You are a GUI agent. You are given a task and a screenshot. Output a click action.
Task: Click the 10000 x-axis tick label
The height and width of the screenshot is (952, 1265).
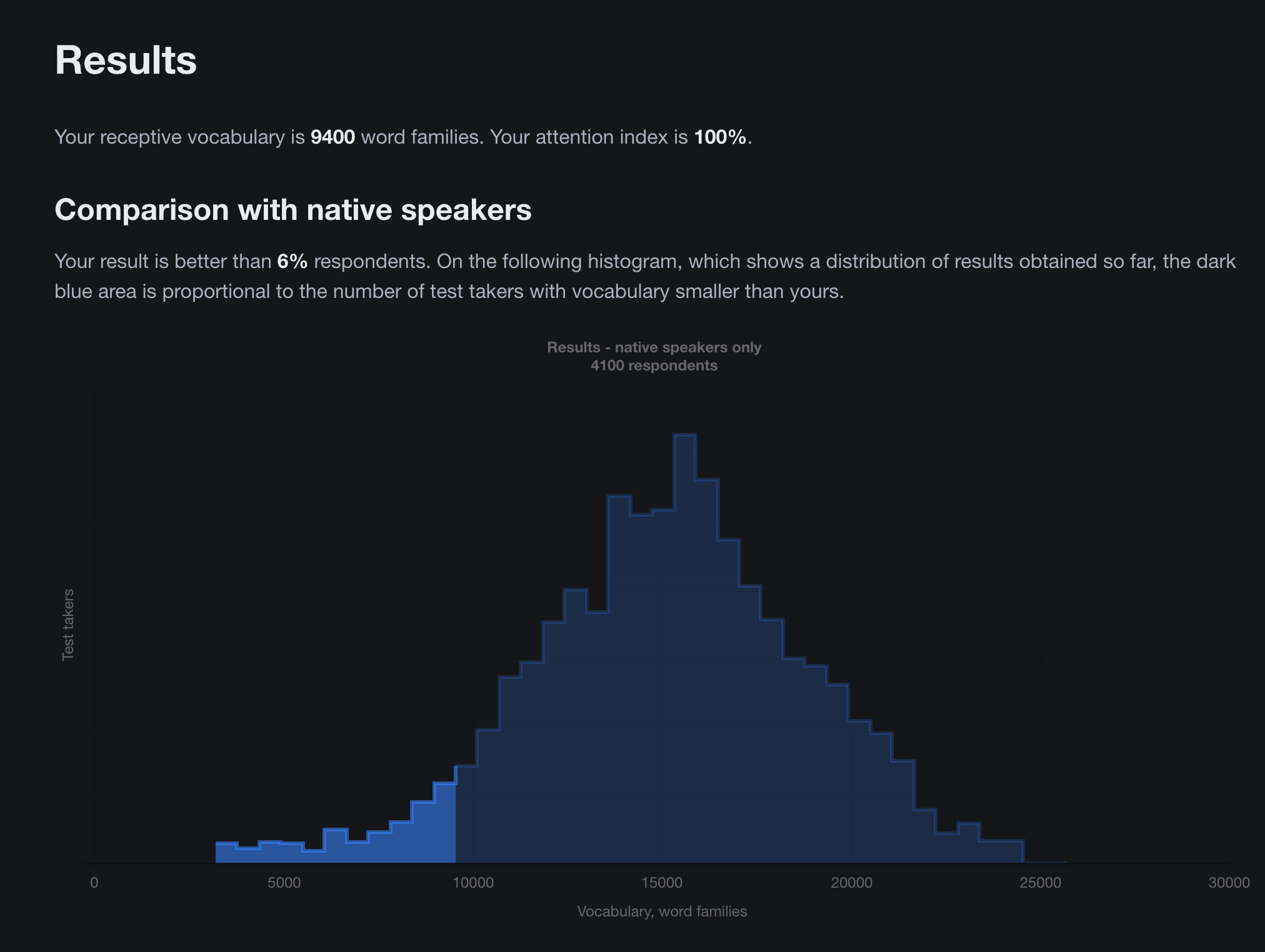[473, 883]
